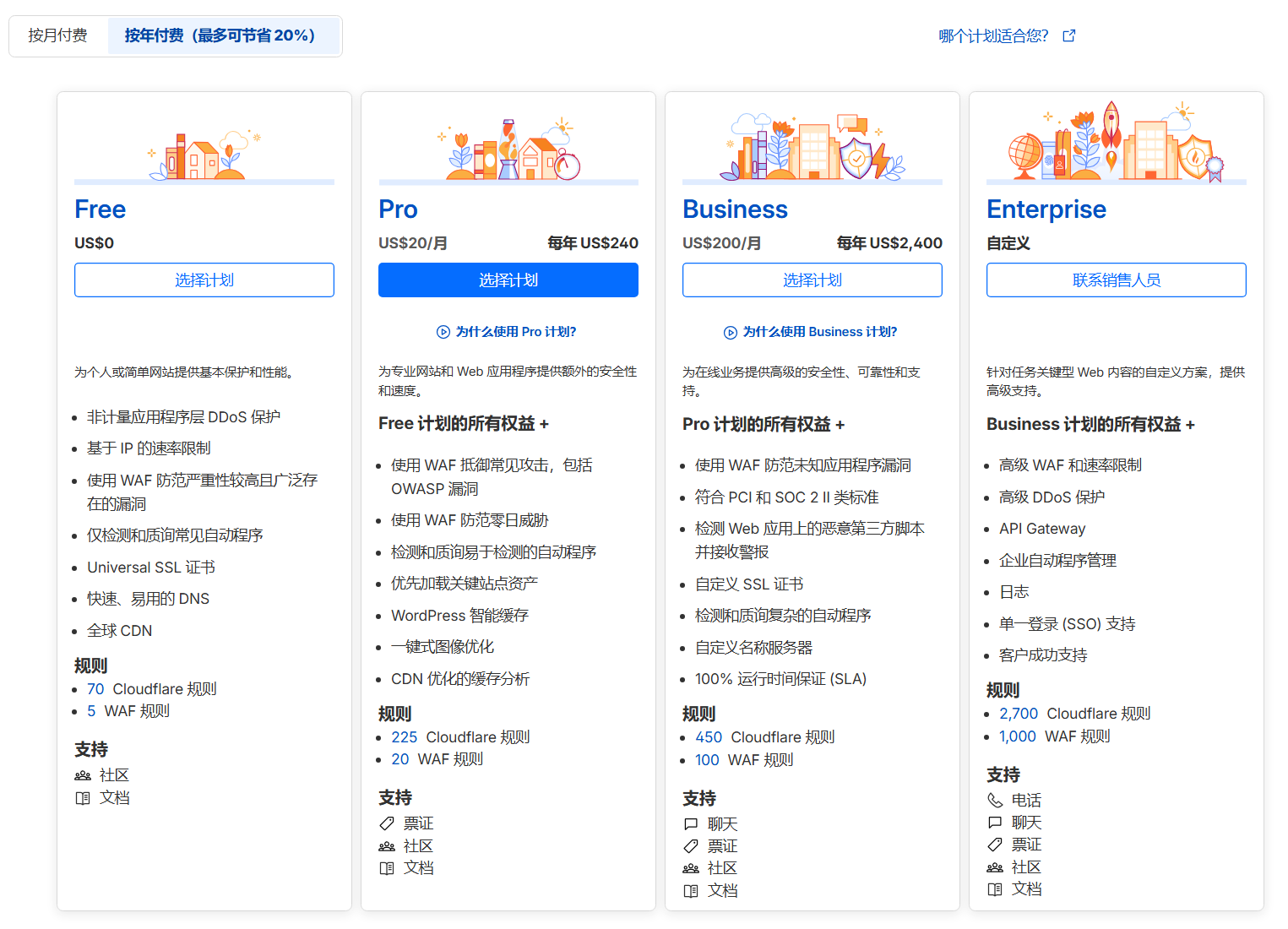Click docs 文档 book icon in Business plan

[x=691, y=891]
